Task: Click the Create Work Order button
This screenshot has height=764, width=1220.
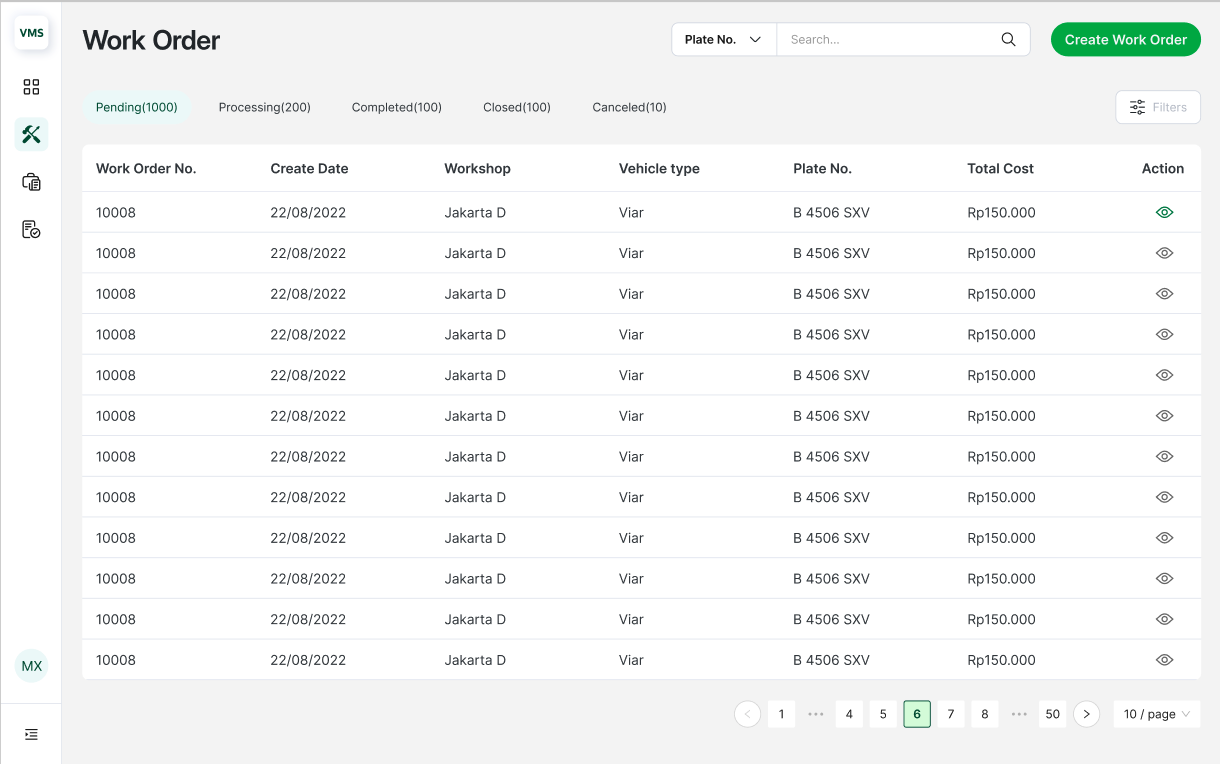Action: (1125, 40)
